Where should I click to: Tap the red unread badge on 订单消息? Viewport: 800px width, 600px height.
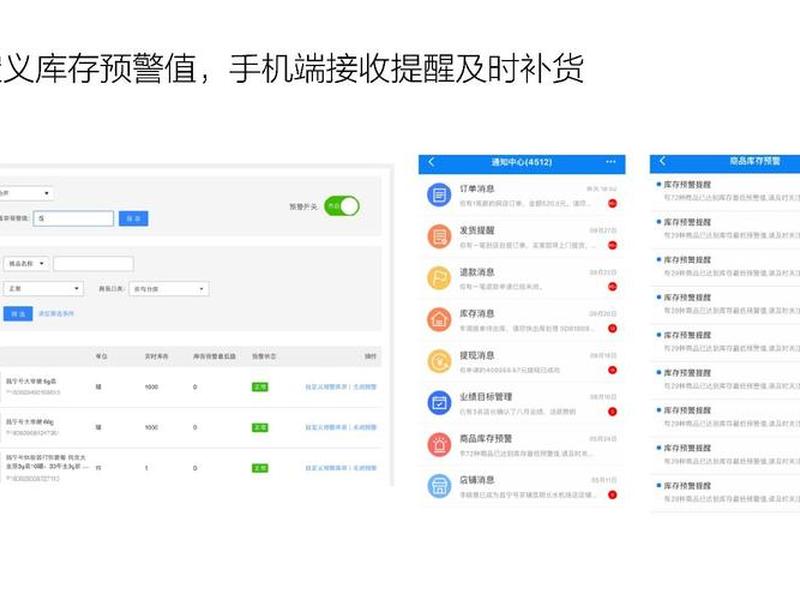tap(612, 204)
